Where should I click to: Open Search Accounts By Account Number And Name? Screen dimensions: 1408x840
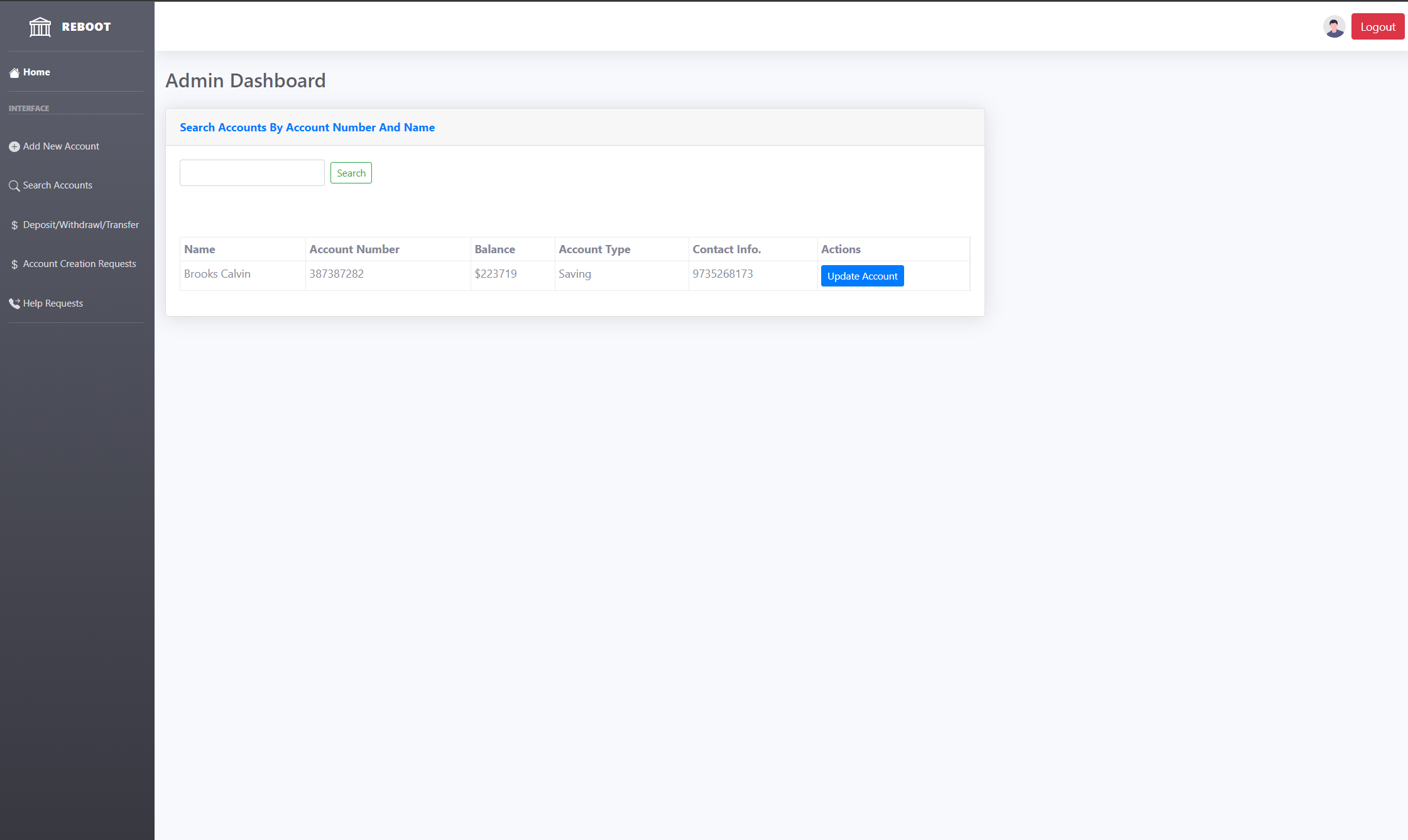(307, 127)
